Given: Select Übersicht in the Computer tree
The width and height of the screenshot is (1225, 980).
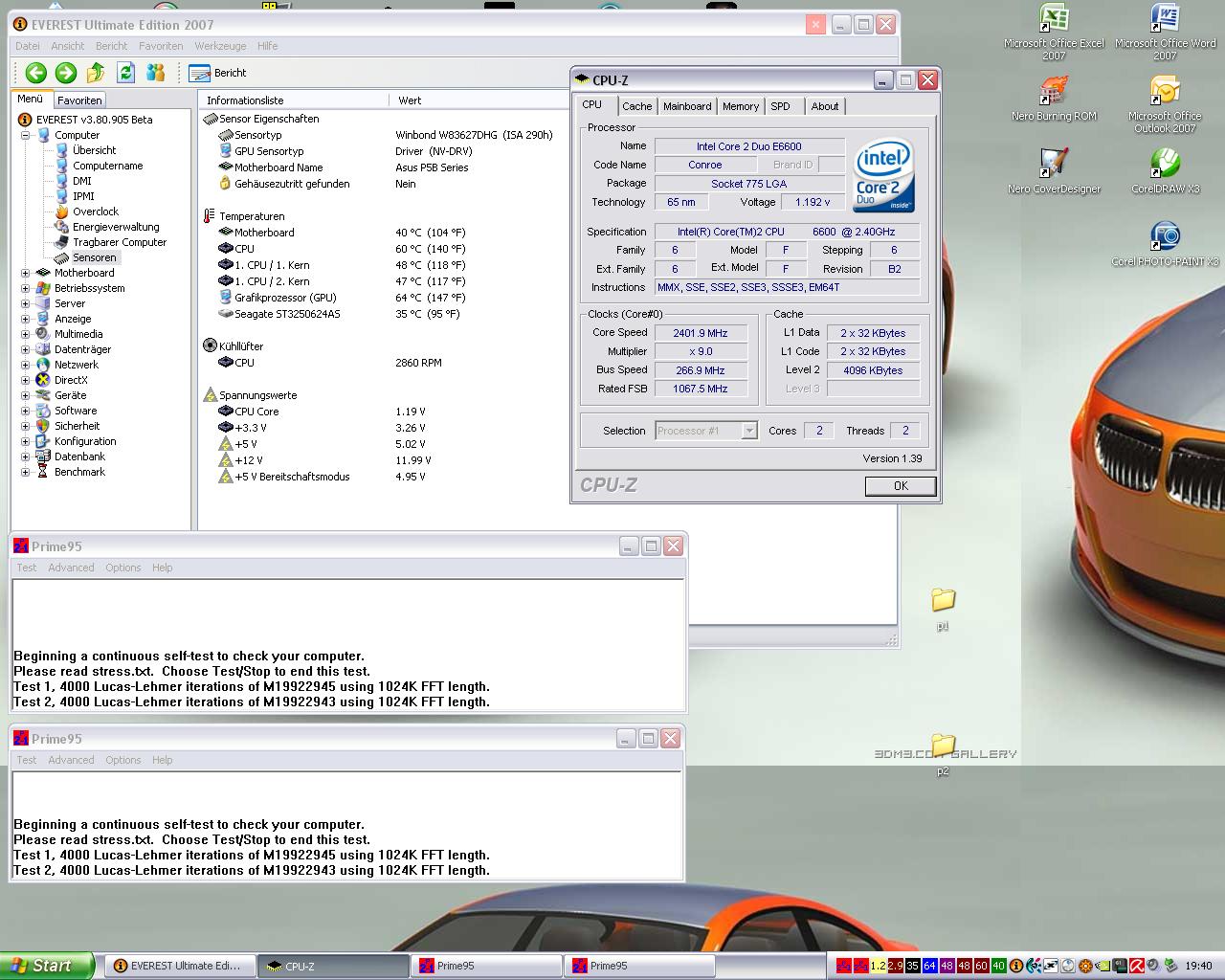Looking at the screenshot, I should click(95, 150).
